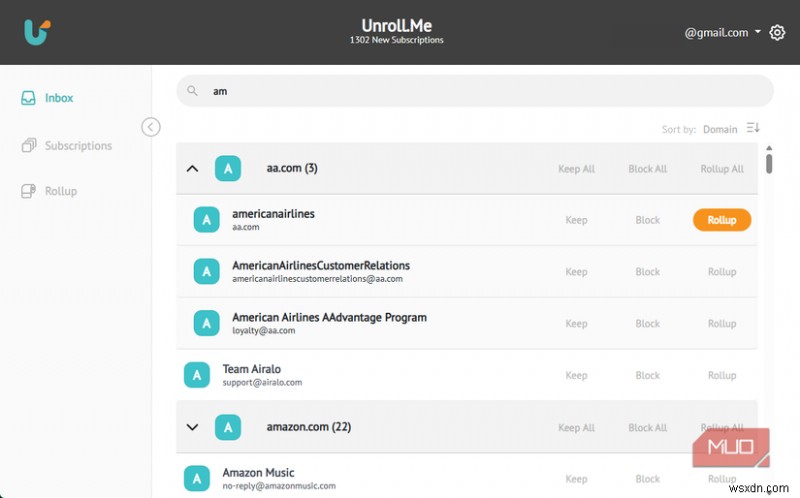Click Rollup for AmericanAirlinesCustomerRelations
800x498 pixels.
(x=722, y=272)
